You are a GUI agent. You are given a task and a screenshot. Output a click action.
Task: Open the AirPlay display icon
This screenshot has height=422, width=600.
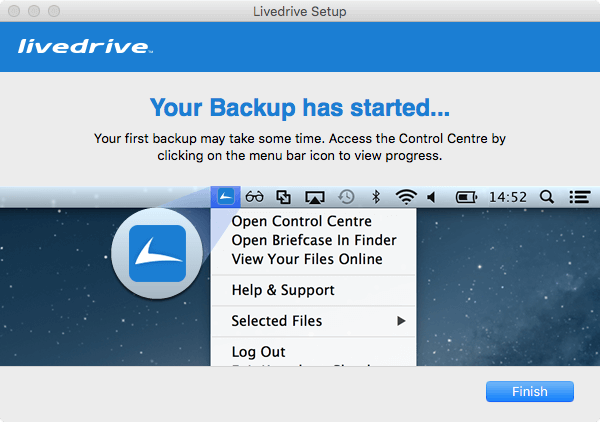[x=315, y=197]
